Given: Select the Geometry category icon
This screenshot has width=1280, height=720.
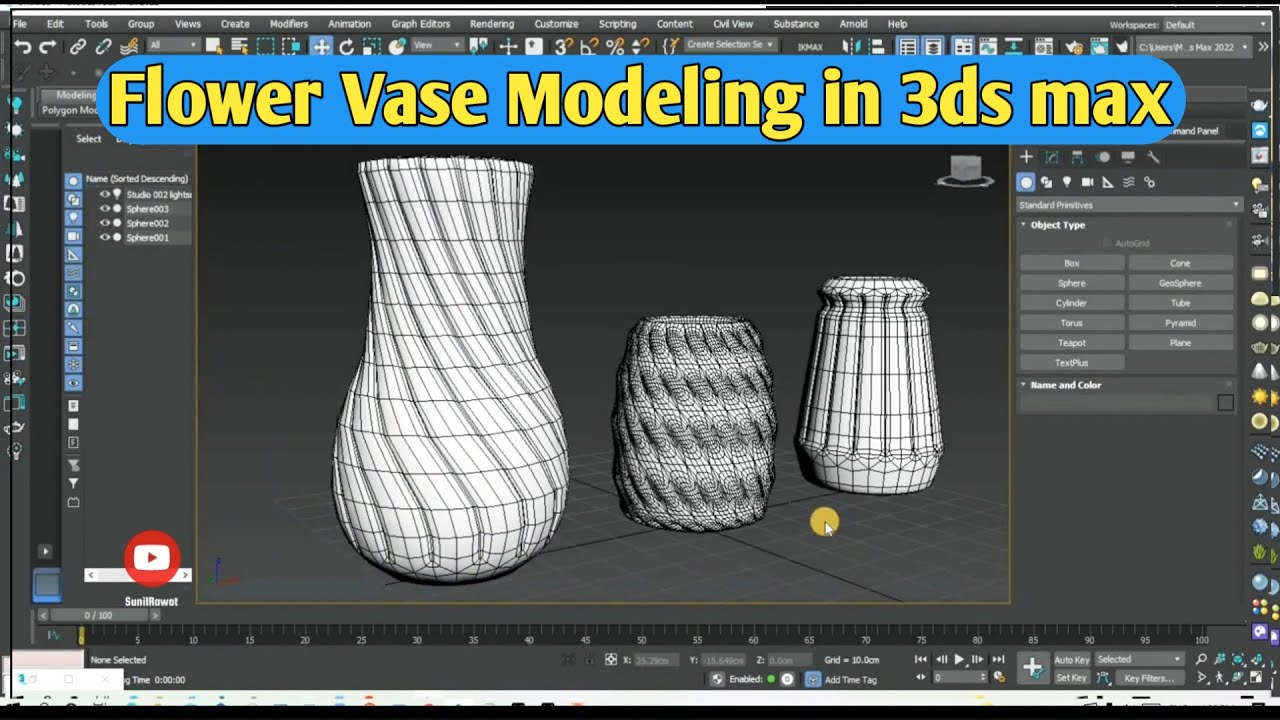Looking at the screenshot, I should 1025,182.
